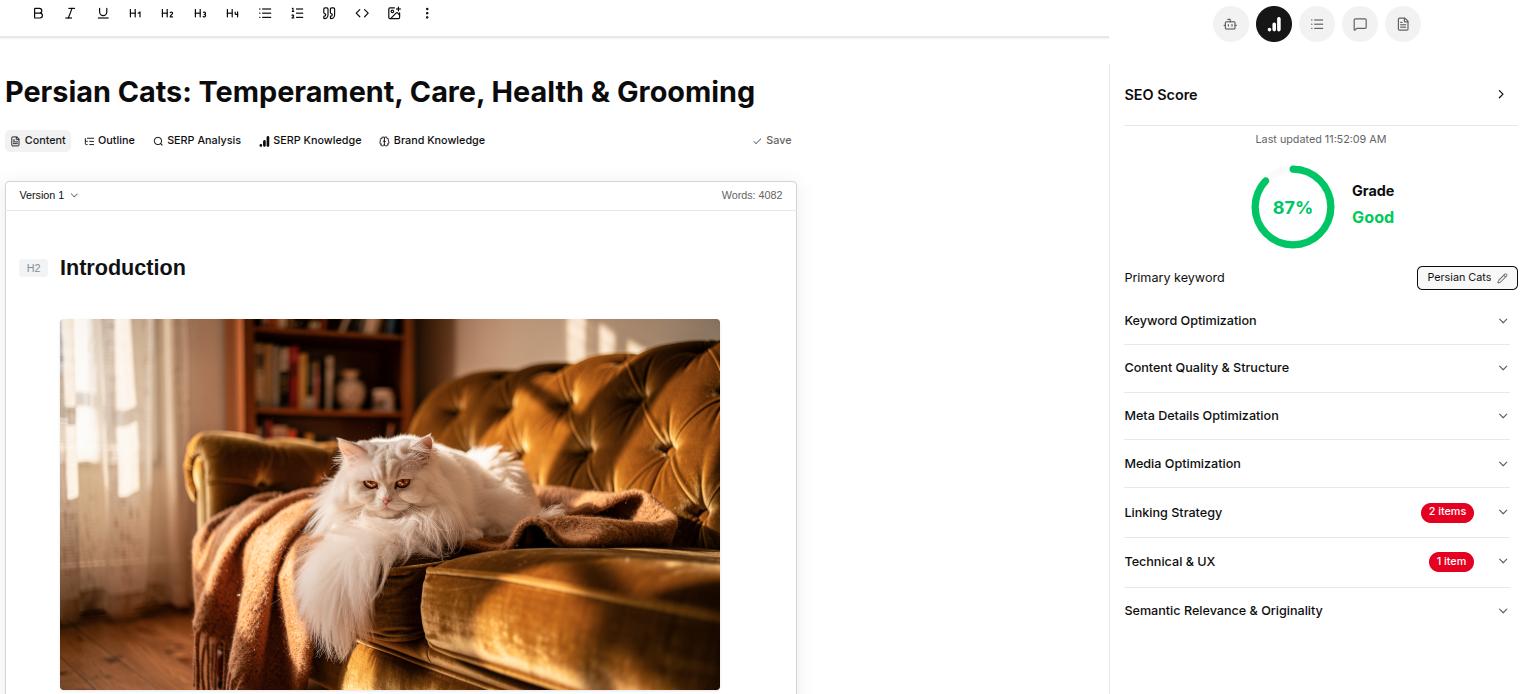Insert a blockquote
The width and height of the screenshot is (1523, 694).
coord(329,14)
